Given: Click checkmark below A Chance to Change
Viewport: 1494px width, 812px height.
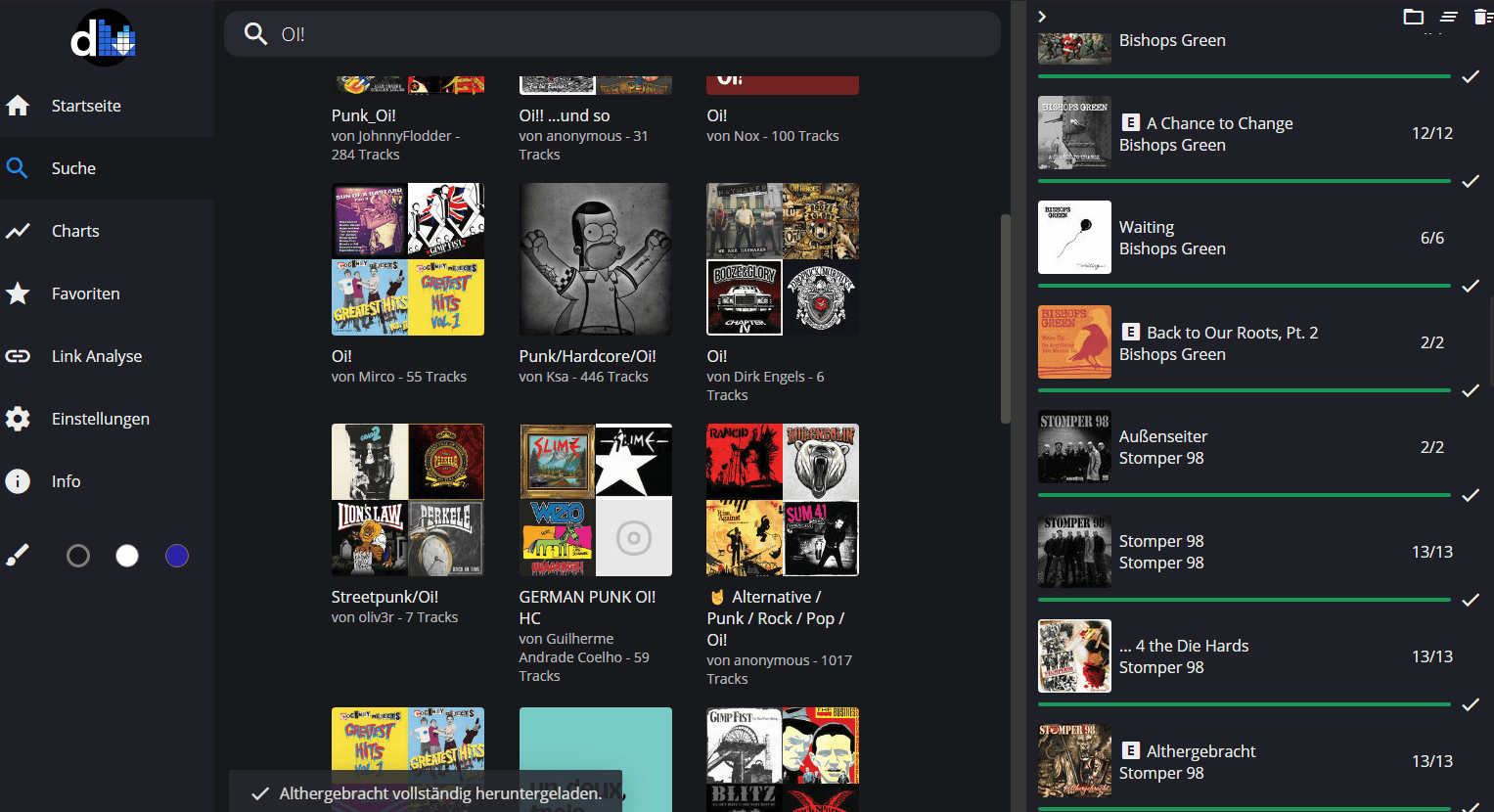Looking at the screenshot, I should click(x=1471, y=181).
